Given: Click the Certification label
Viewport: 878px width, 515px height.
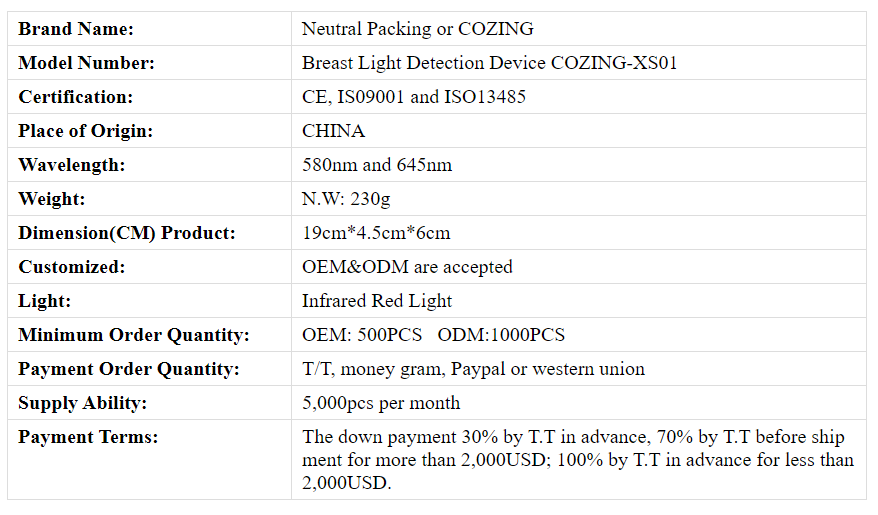Looking at the screenshot, I should click(76, 97).
